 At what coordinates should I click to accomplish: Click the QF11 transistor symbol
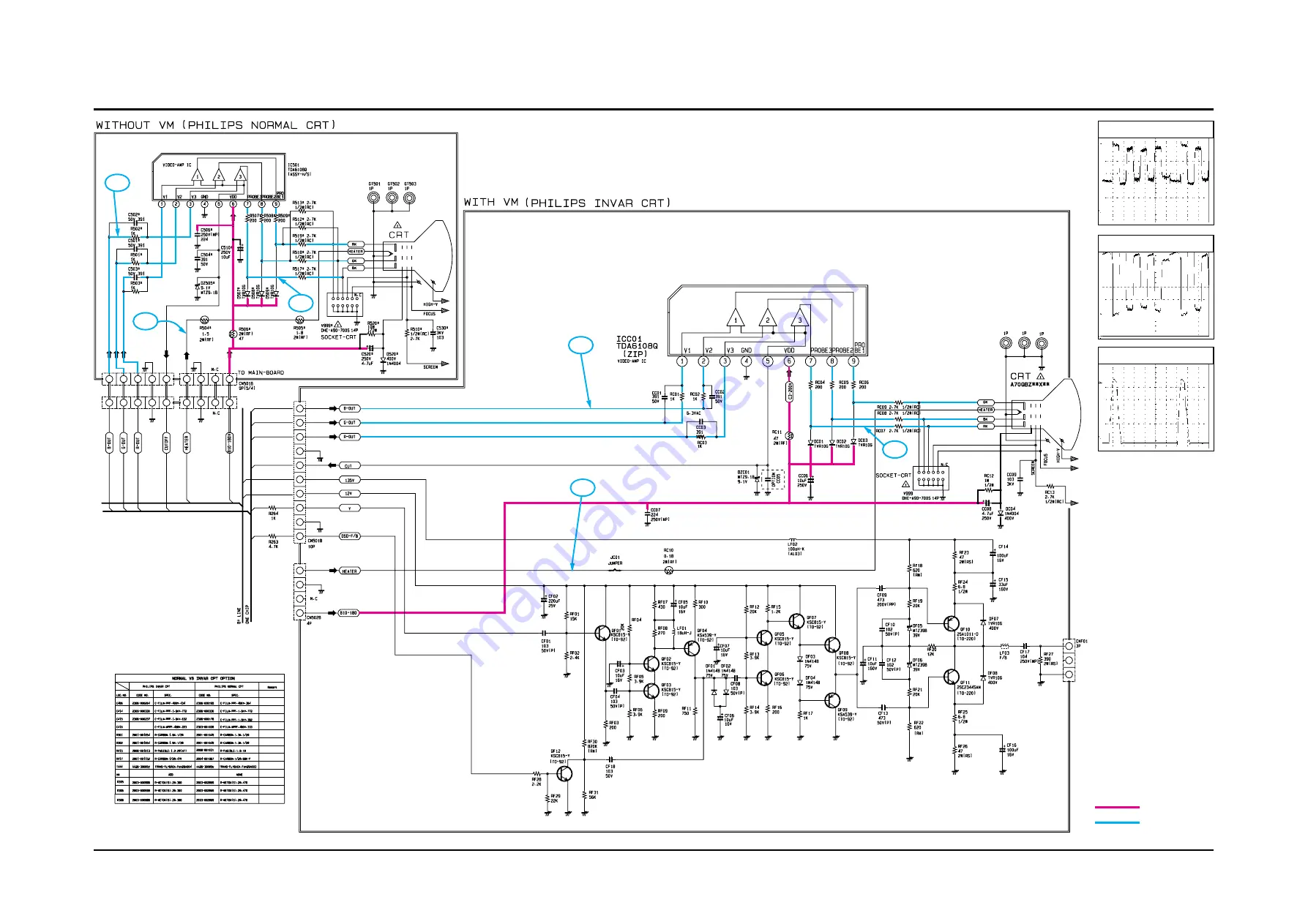(951, 677)
